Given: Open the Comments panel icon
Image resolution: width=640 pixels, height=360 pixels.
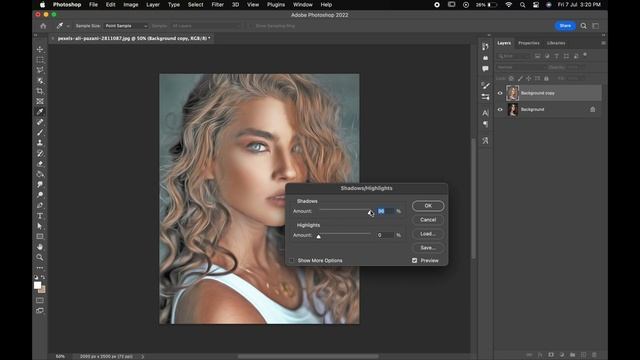Looking at the screenshot, I should (x=485, y=69).
